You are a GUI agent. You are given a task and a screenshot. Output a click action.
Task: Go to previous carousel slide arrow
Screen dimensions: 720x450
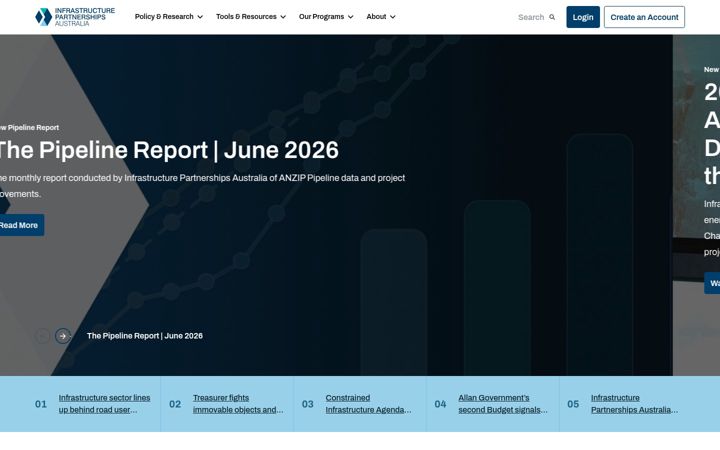coord(42,336)
